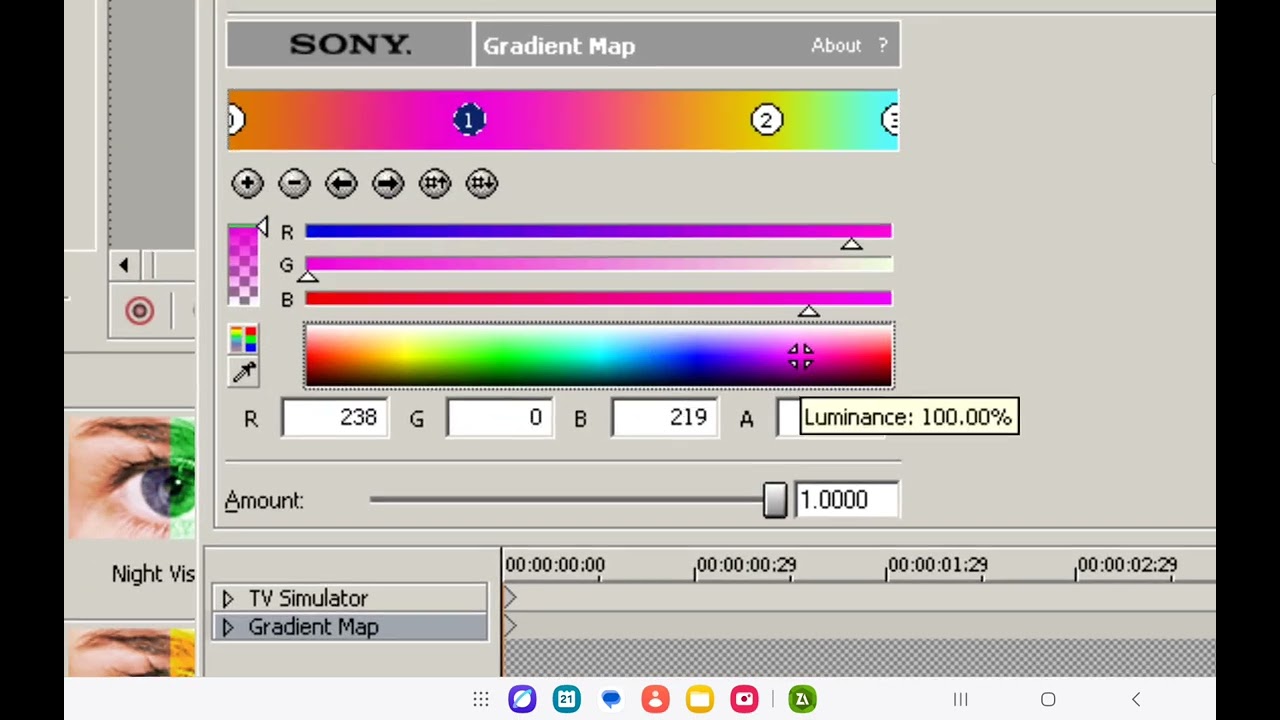Go to previous gradient point (left arrow)

click(x=341, y=183)
